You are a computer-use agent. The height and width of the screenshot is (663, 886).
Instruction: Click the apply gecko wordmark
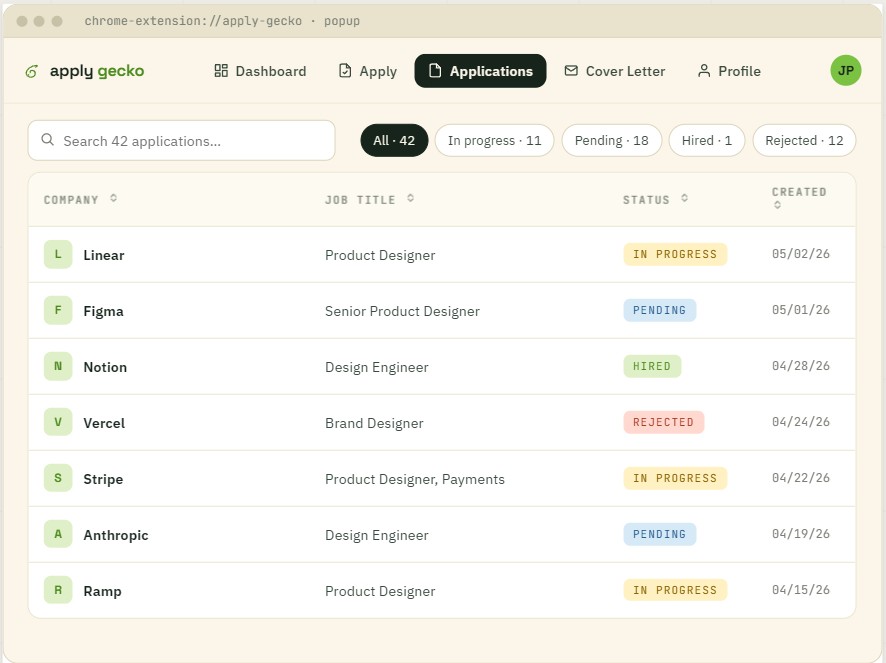97,71
